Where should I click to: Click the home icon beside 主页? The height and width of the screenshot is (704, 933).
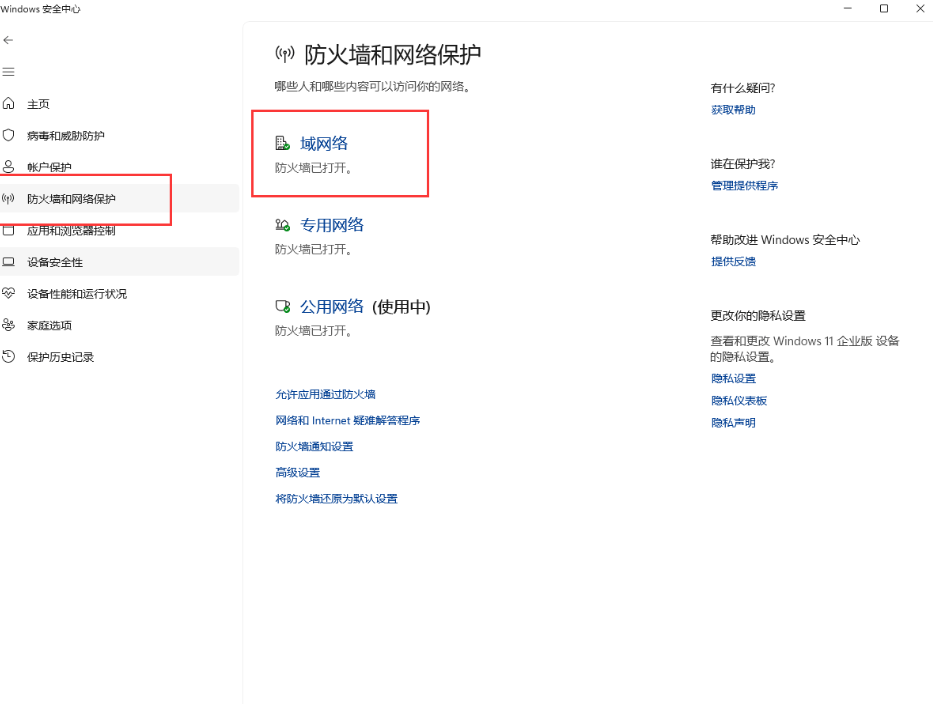[x=8, y=104]
